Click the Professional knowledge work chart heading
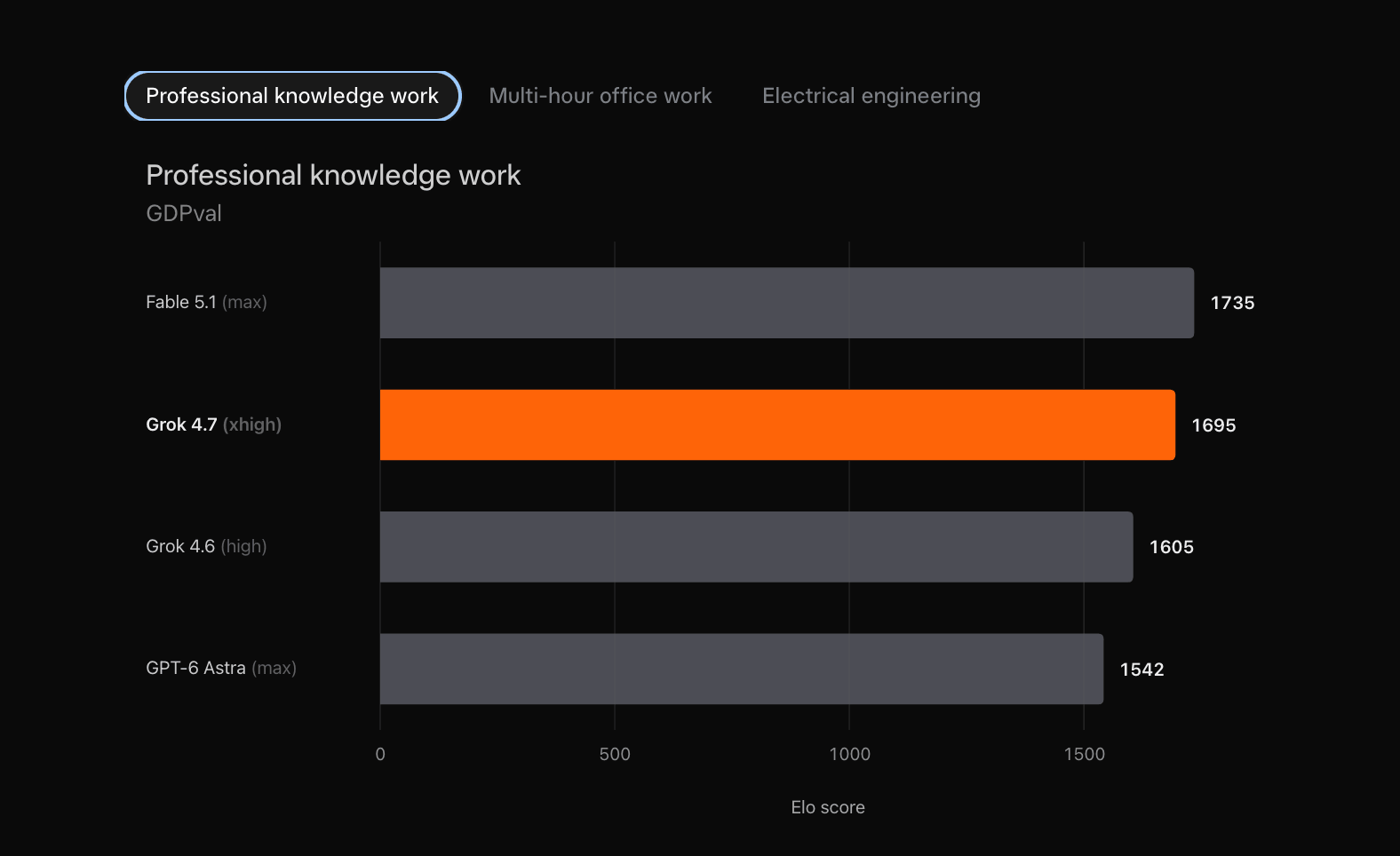This screenshot has width=1400, height=856. pos(333,176)
